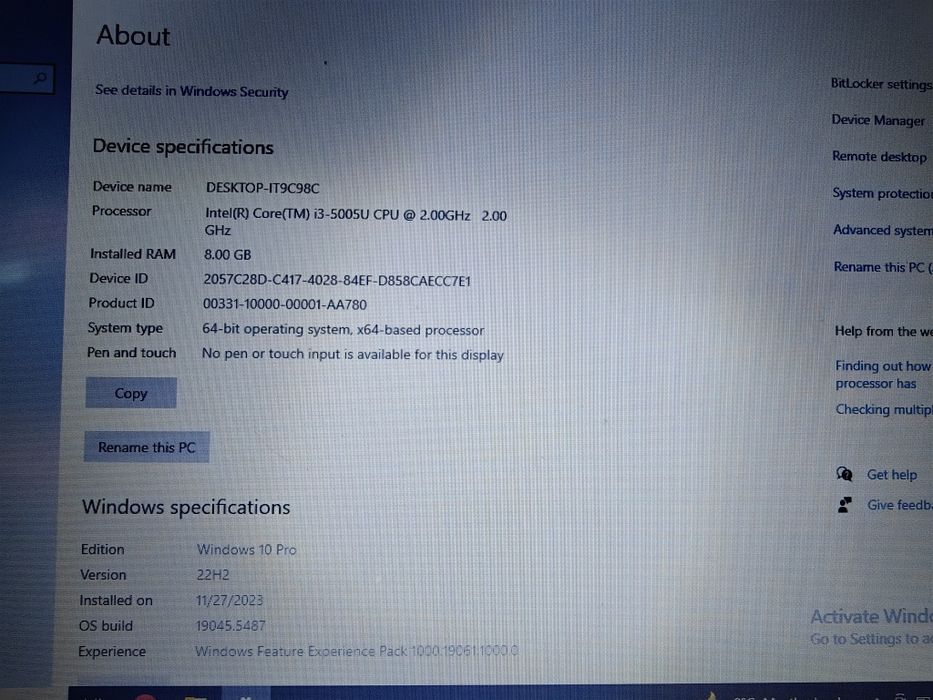Click the Give feedback person icon
Screen dimensions: 933x700
844,505
